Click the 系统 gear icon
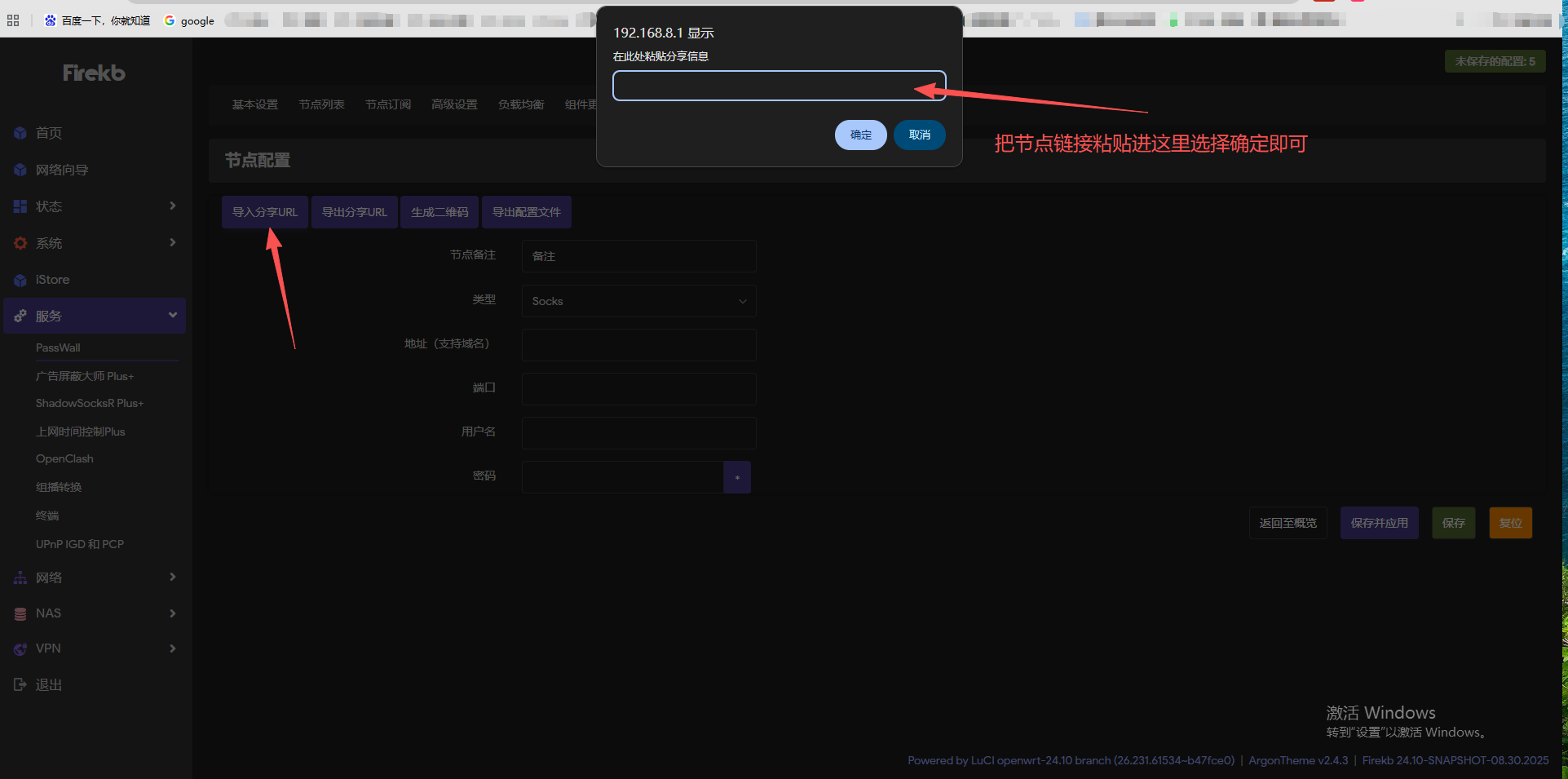The height and width of the screenshot is (779, 1568). pyautogui.click(x=20, y=243)
